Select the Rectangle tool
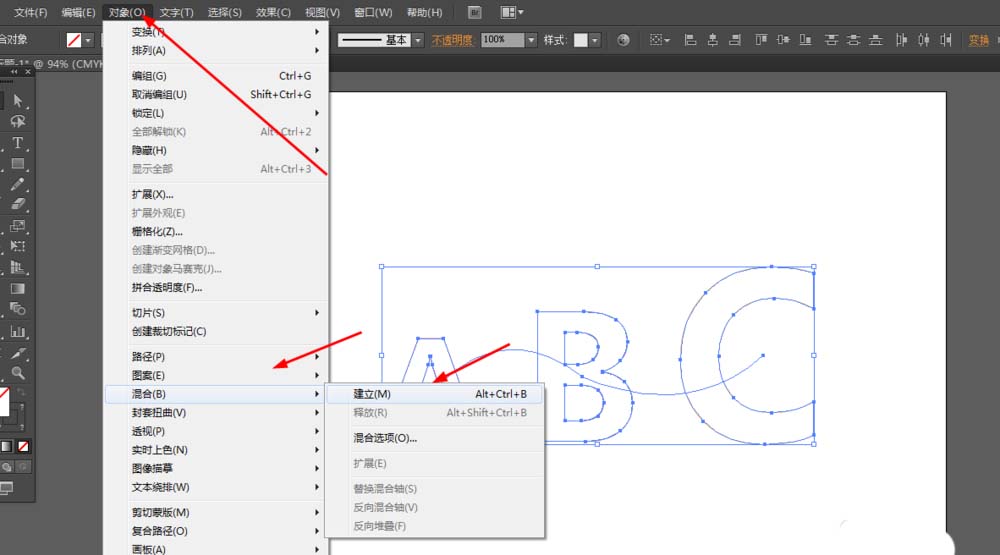This screenshot has height=555, width=1000. (x=17, y=164)
